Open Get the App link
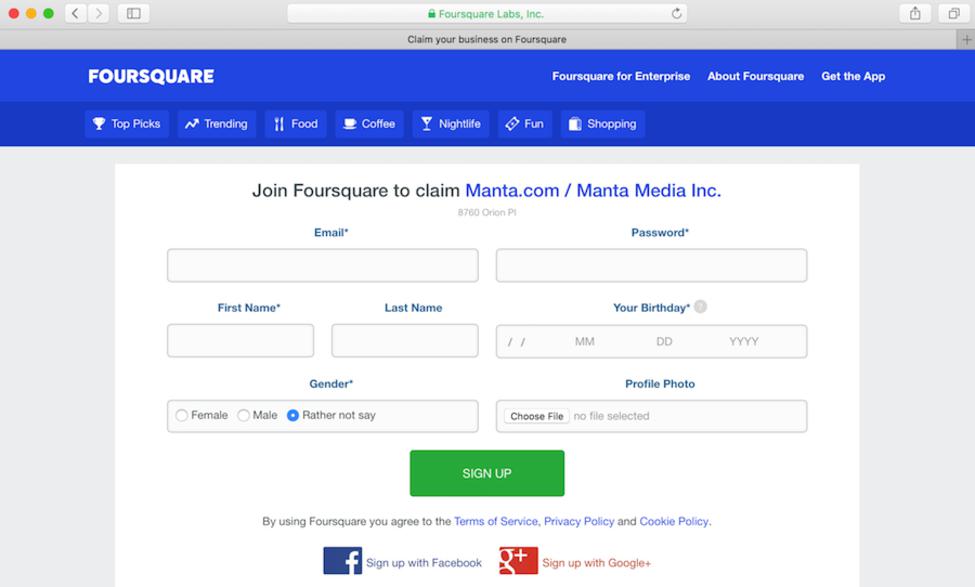This screenshot has height=587, width=975. [853, 76]
